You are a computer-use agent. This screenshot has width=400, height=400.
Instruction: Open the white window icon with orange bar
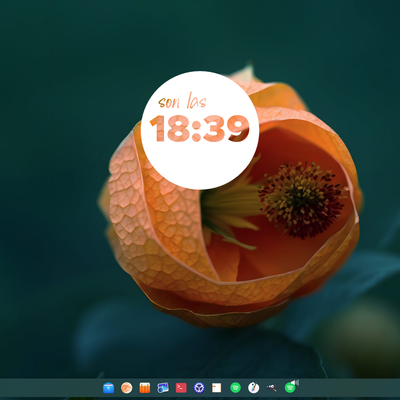pos(217,388)
